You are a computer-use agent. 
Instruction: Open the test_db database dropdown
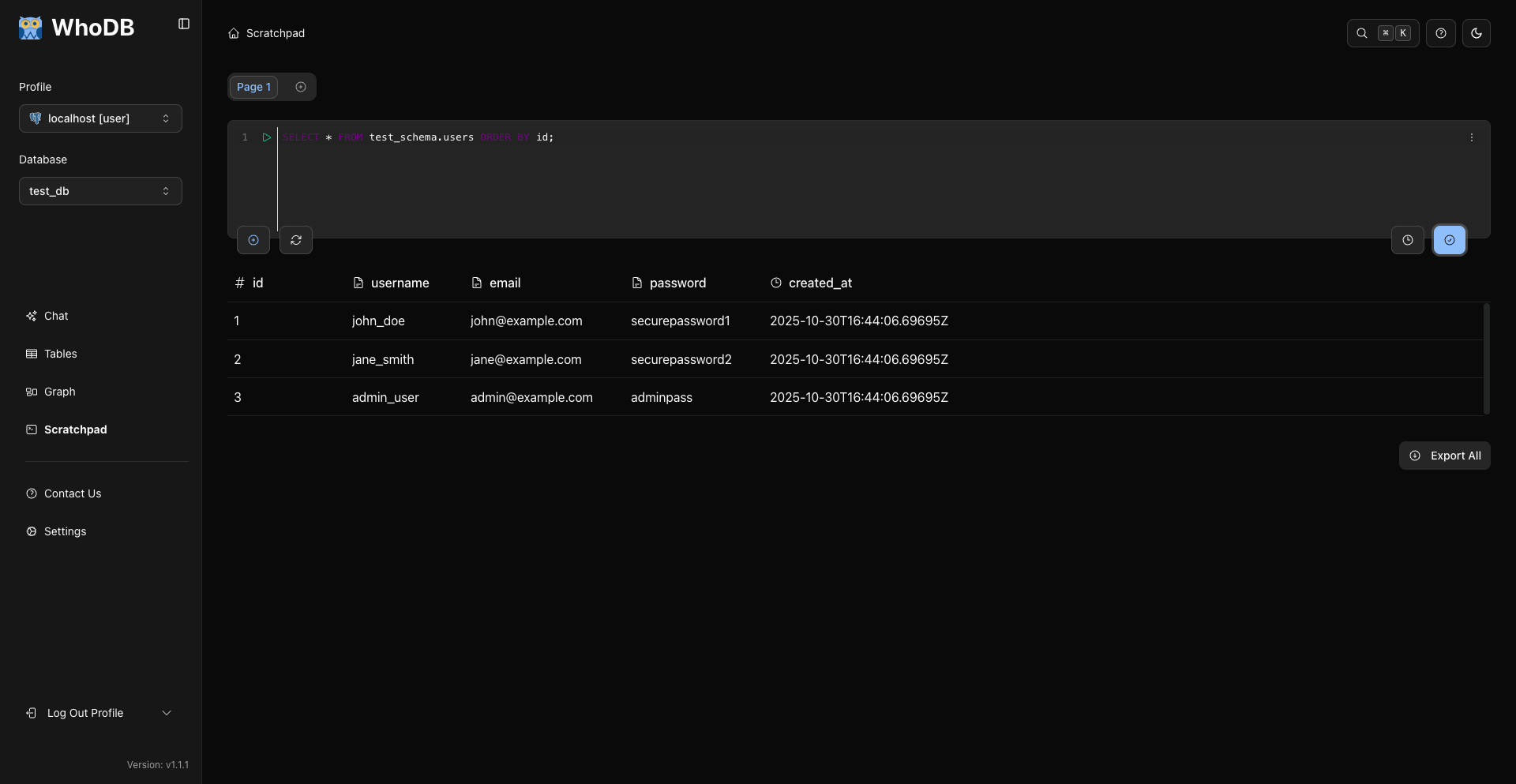click(99, 190)
